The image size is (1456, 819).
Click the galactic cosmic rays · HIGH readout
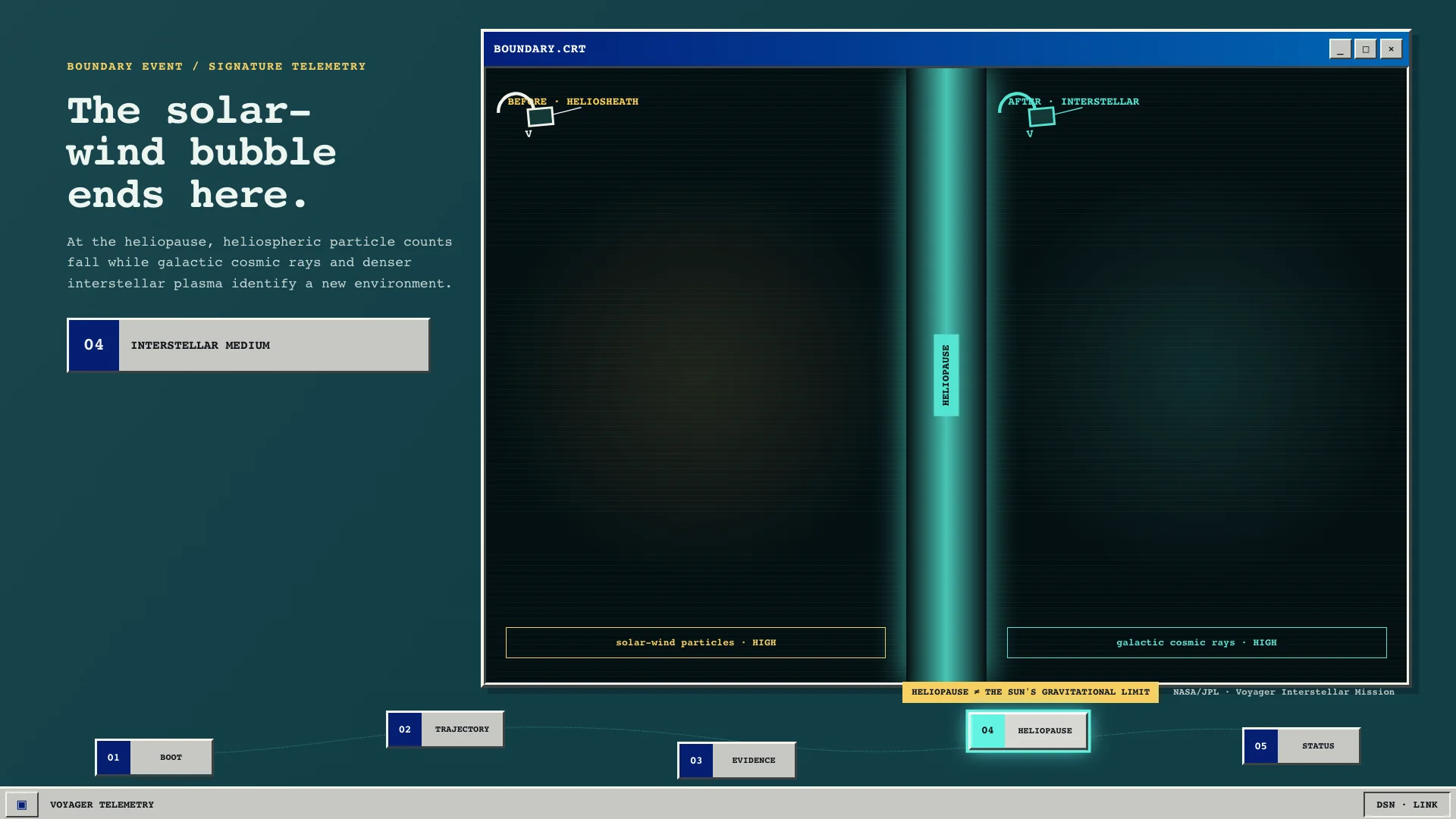click(x=1197, y=642)
